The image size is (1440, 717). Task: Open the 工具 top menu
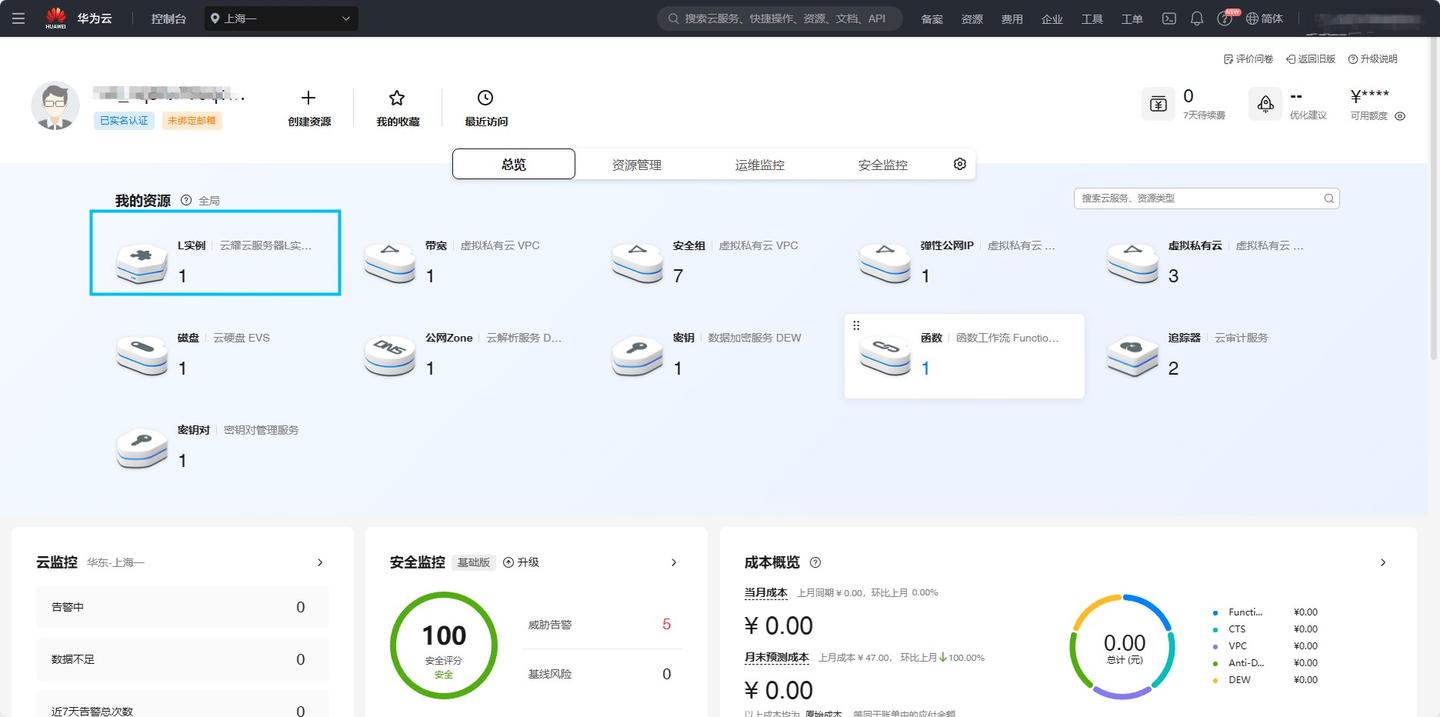[1092, 19]
